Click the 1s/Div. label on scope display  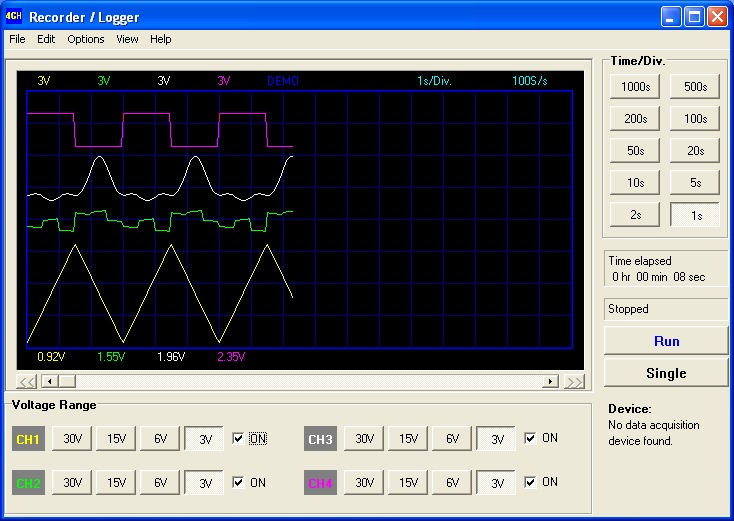(434, 81)
